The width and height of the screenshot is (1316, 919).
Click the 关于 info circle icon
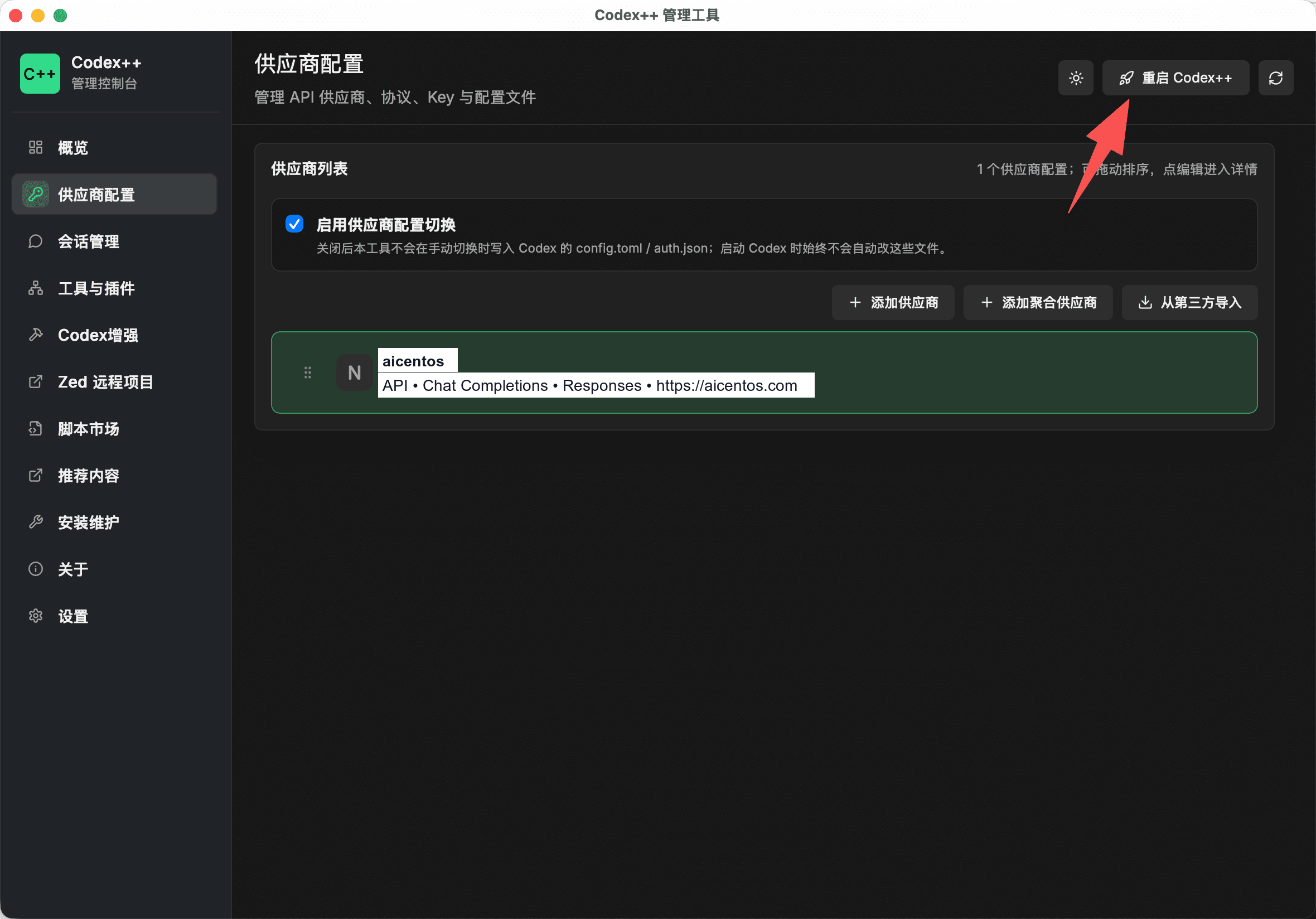tap(36, 569)
